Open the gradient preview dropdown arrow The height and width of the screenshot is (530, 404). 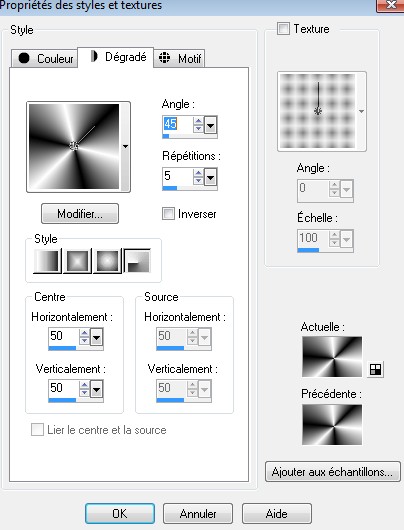coord(125,147)
